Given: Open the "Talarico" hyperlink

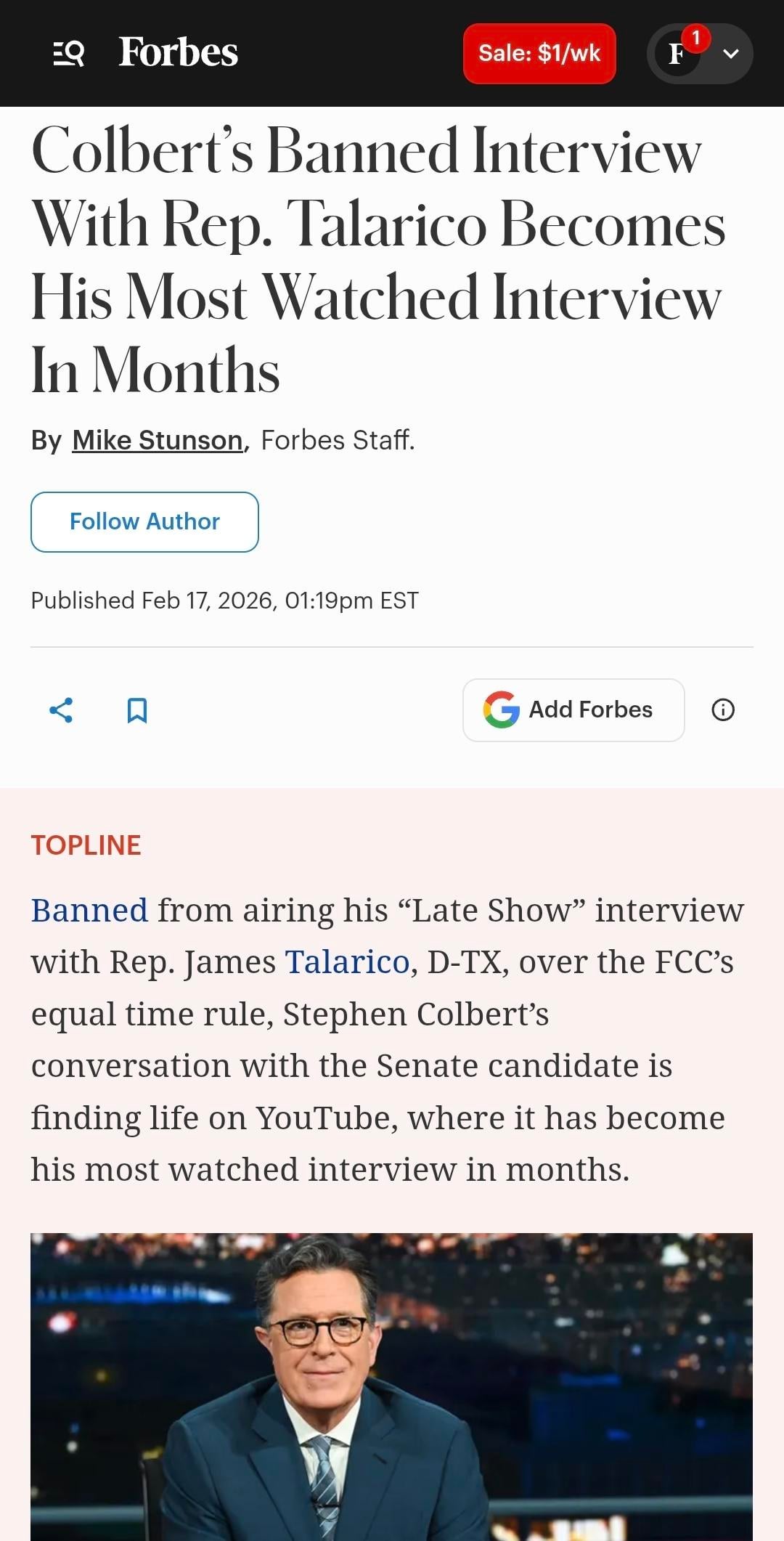Looking at the screenshot, I should coord(347,961).
